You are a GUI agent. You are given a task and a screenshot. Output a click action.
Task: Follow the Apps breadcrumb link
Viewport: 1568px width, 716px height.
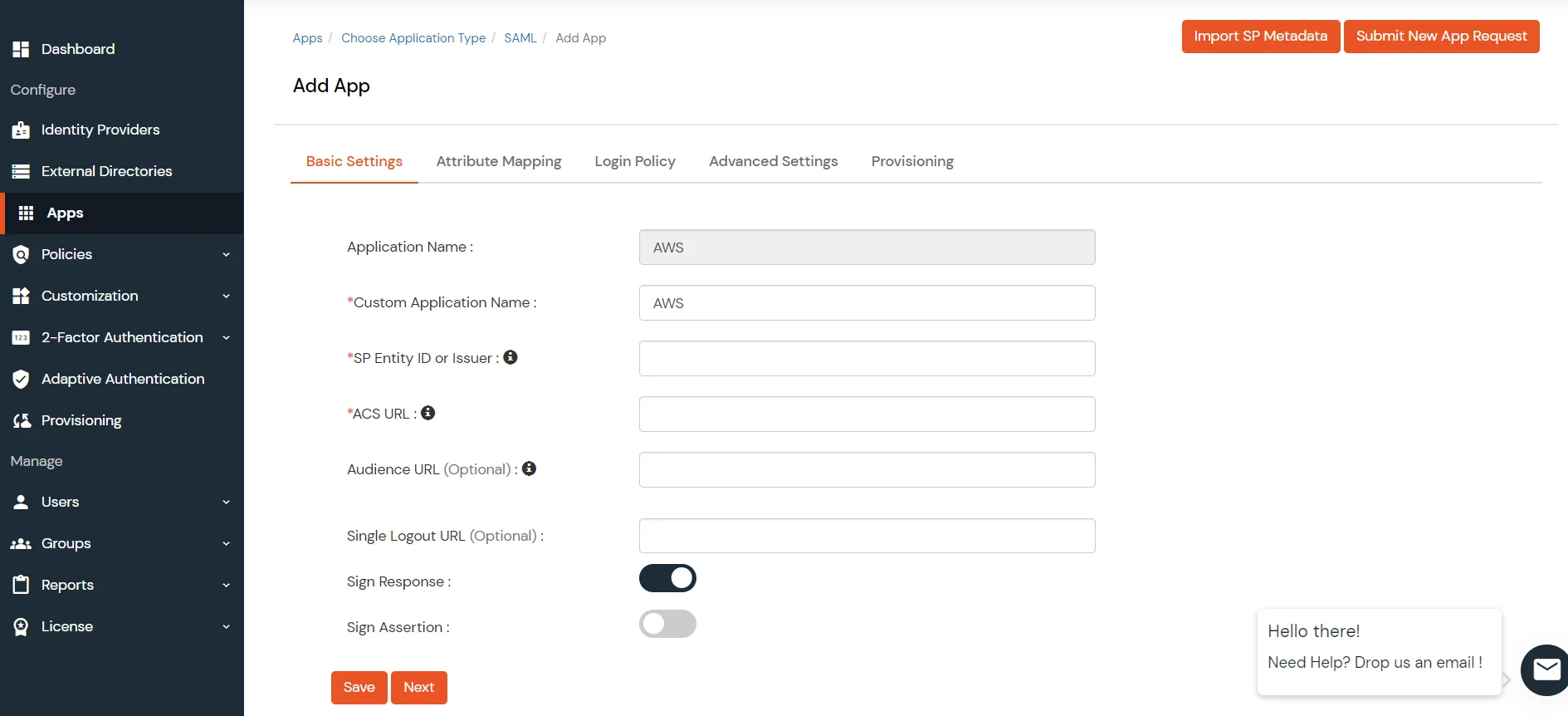coord(307,38)
